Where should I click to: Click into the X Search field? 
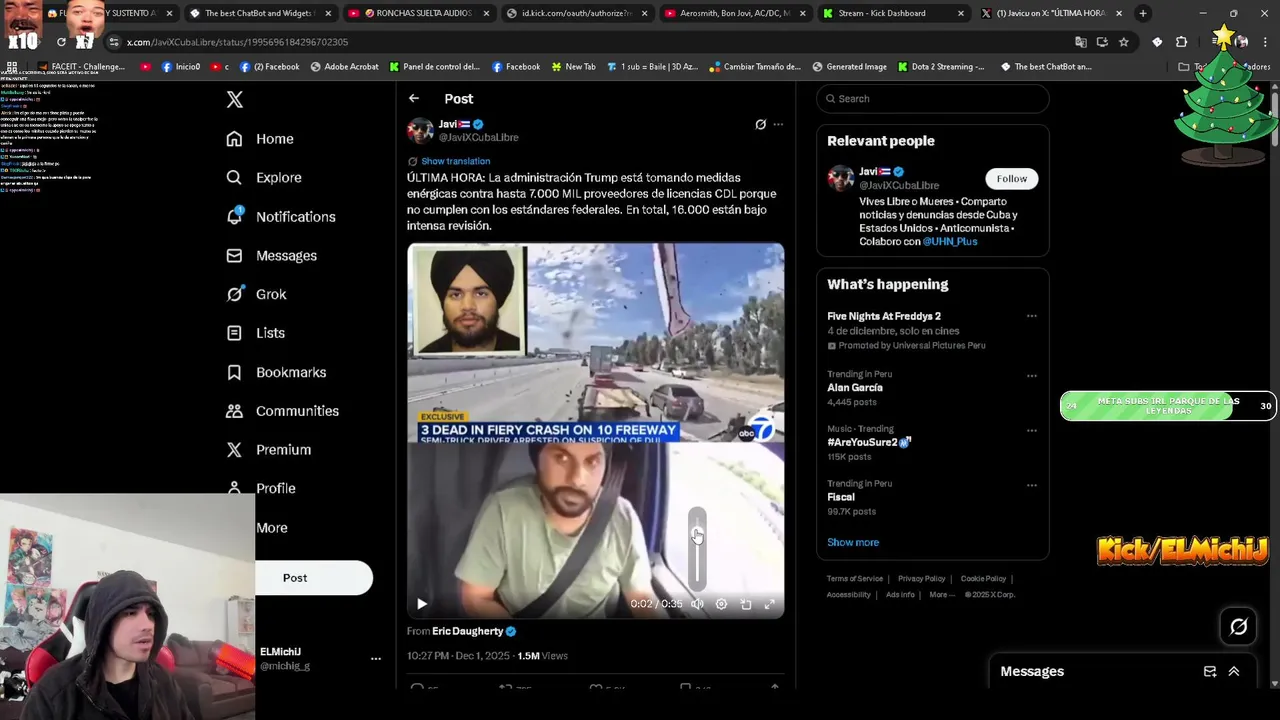[x=933, y=99]
